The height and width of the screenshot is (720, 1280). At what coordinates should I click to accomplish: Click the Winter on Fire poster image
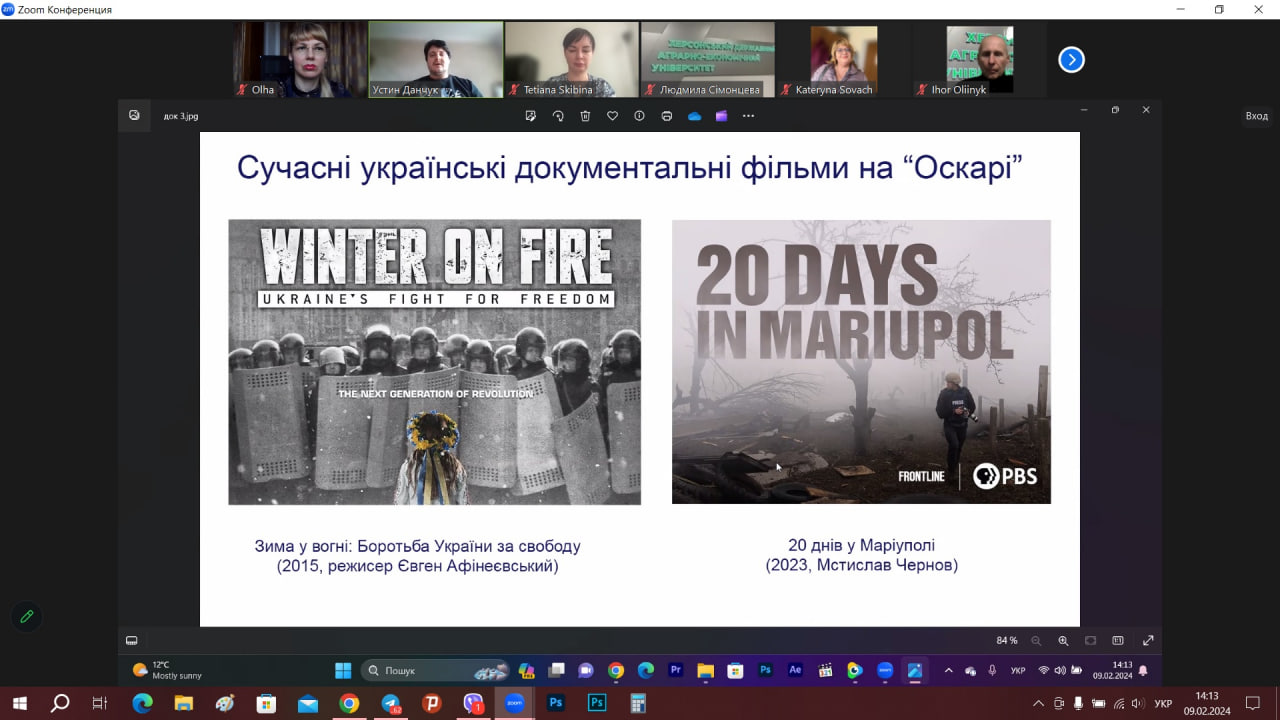(x=434, y=362)
